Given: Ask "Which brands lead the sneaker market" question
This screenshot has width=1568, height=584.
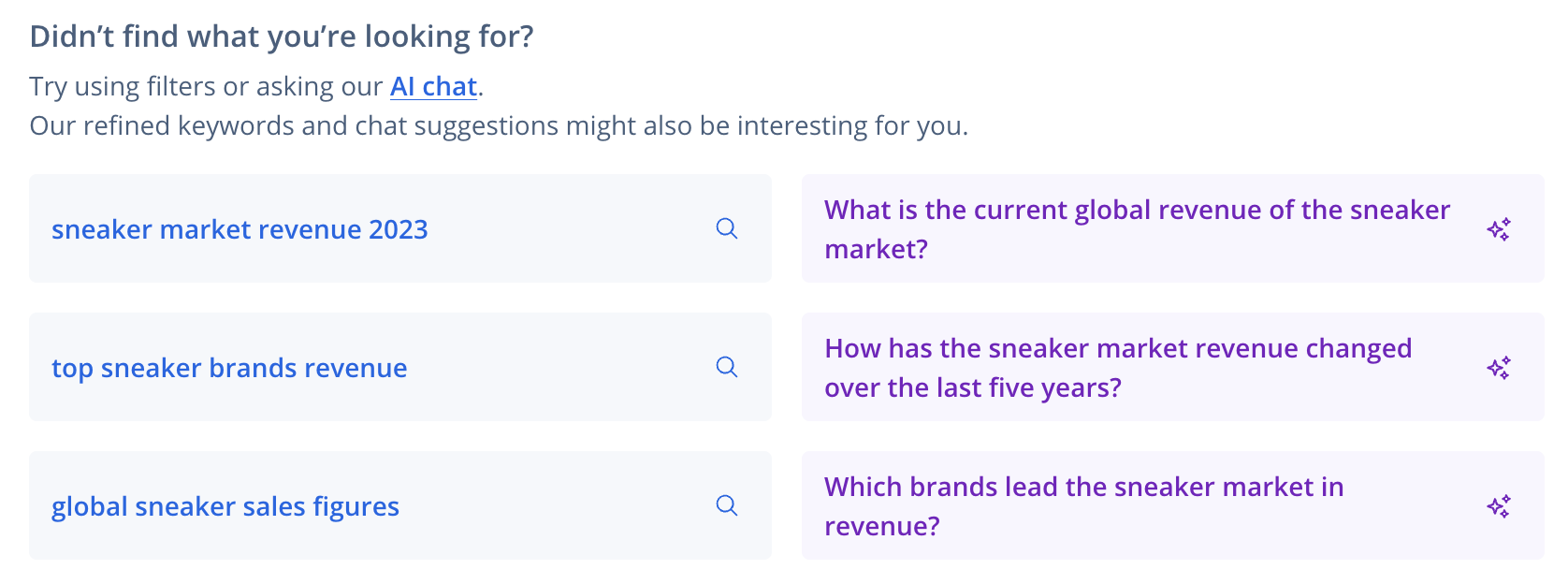Looking at the screenshot, I should coord(1083,487).
